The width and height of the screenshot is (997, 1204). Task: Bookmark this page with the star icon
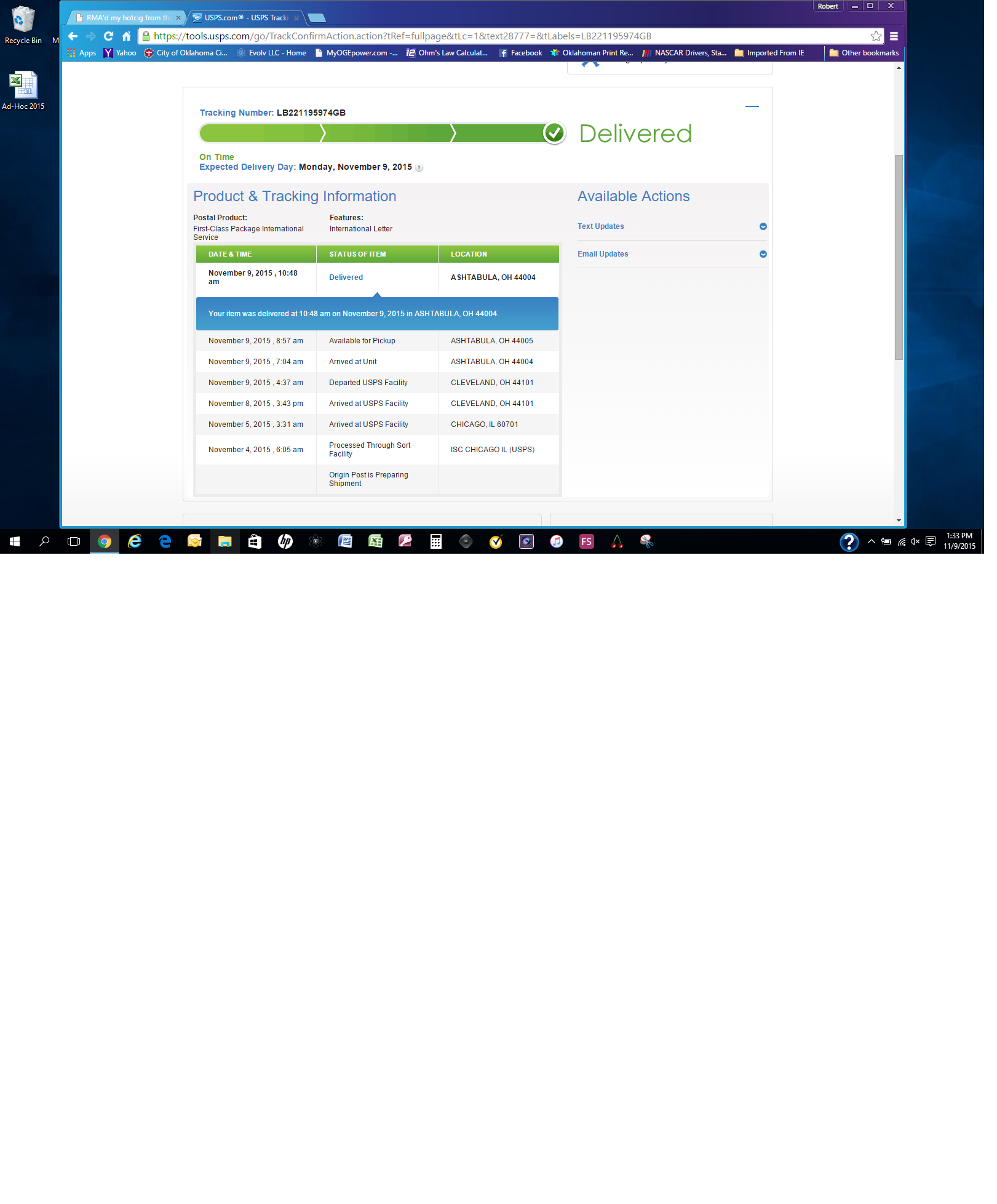[x=876, y=36]
